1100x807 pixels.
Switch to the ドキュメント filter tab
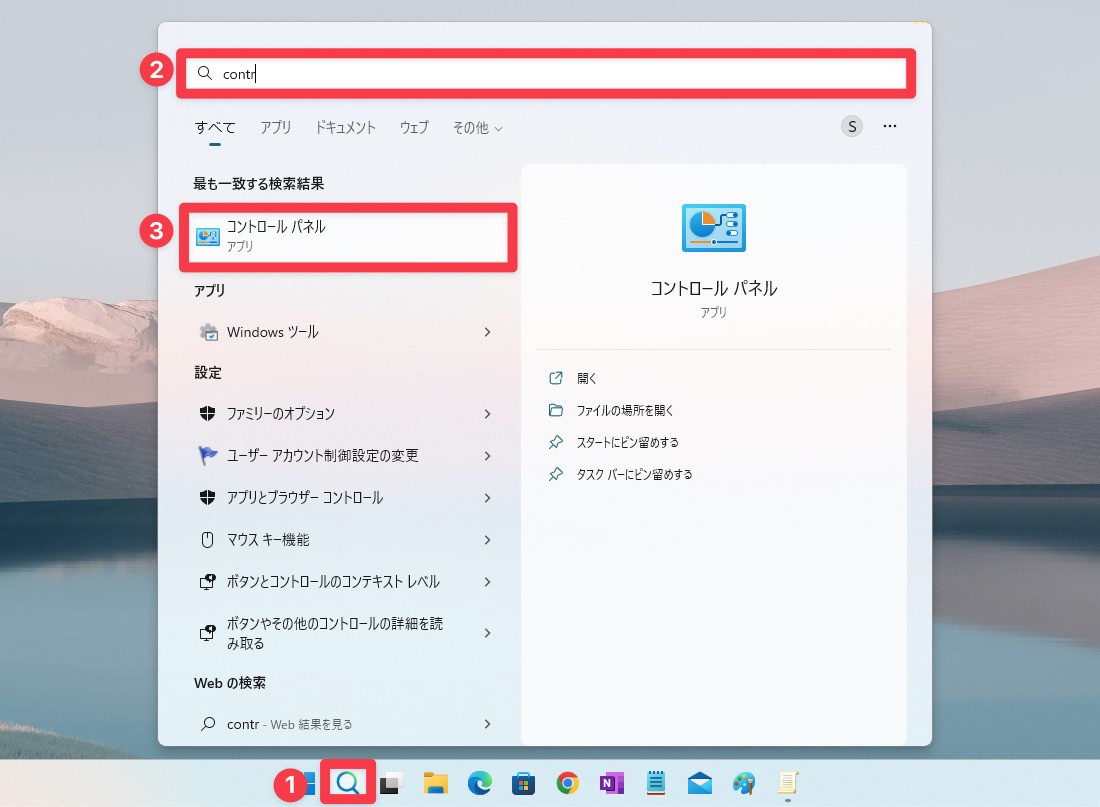click(x=345, y=128)
